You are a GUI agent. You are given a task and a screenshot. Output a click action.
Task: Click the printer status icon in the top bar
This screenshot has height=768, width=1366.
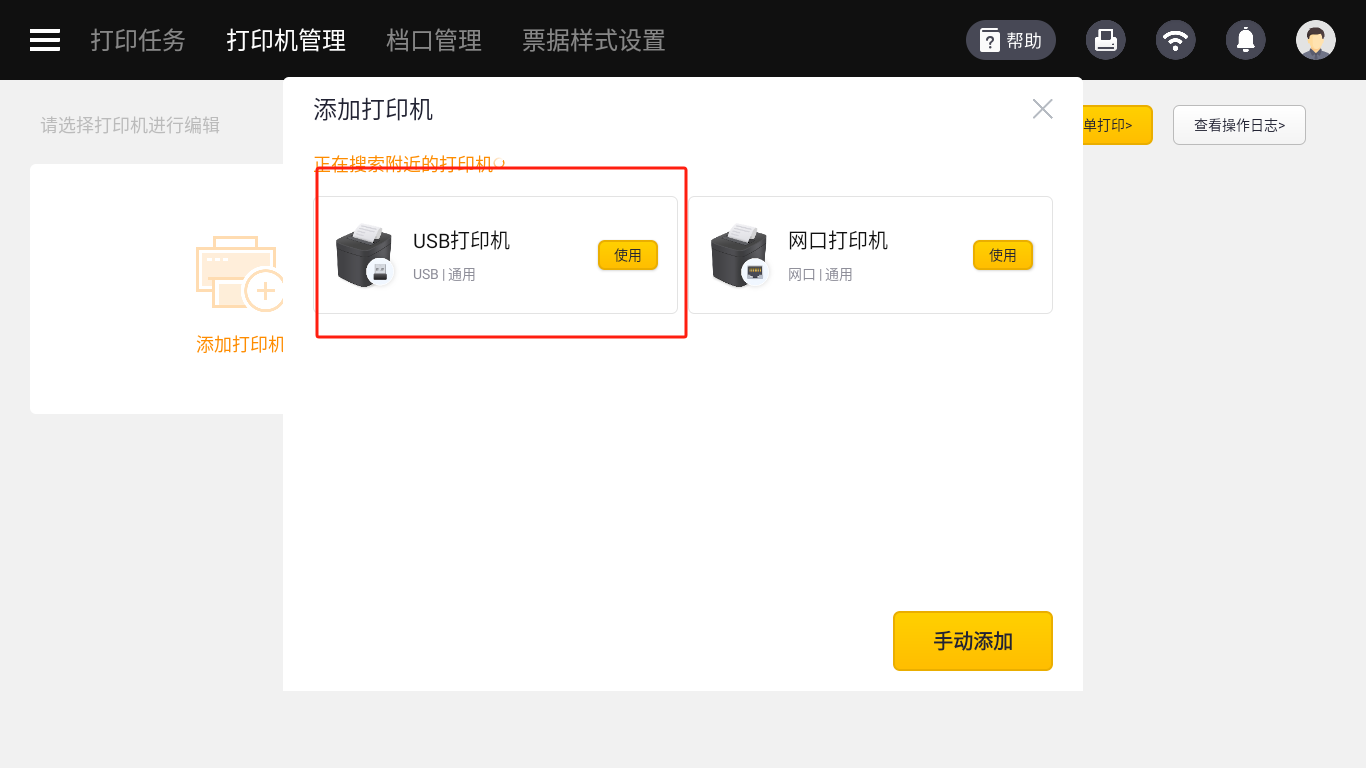pos(1106,40)
